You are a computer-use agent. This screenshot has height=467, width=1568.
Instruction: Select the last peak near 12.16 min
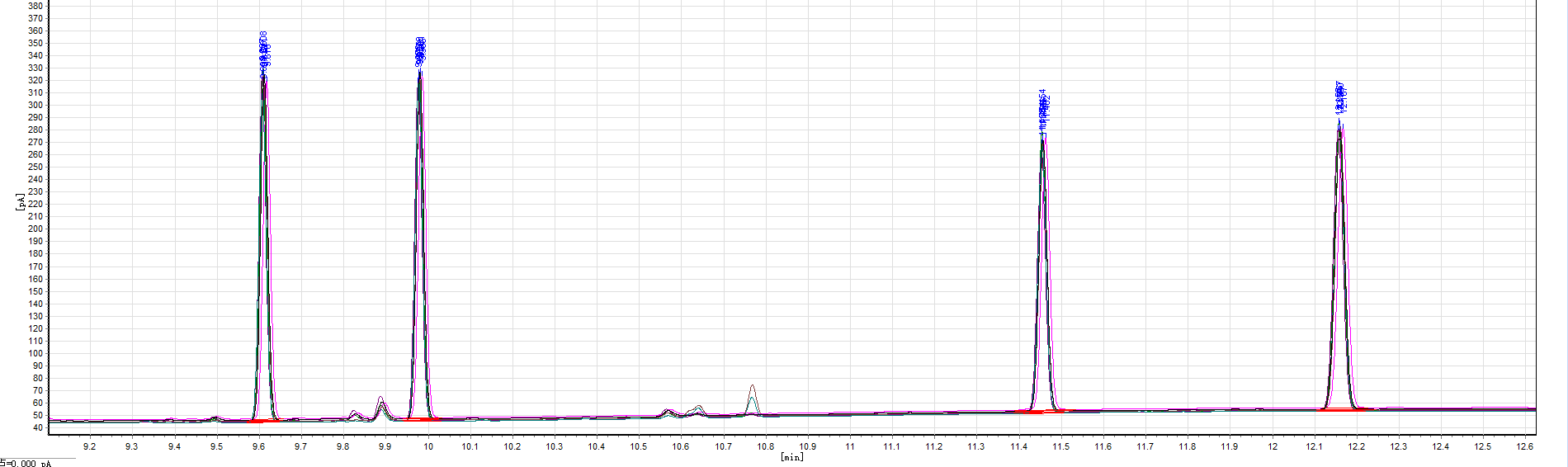tap(1340, 264)
